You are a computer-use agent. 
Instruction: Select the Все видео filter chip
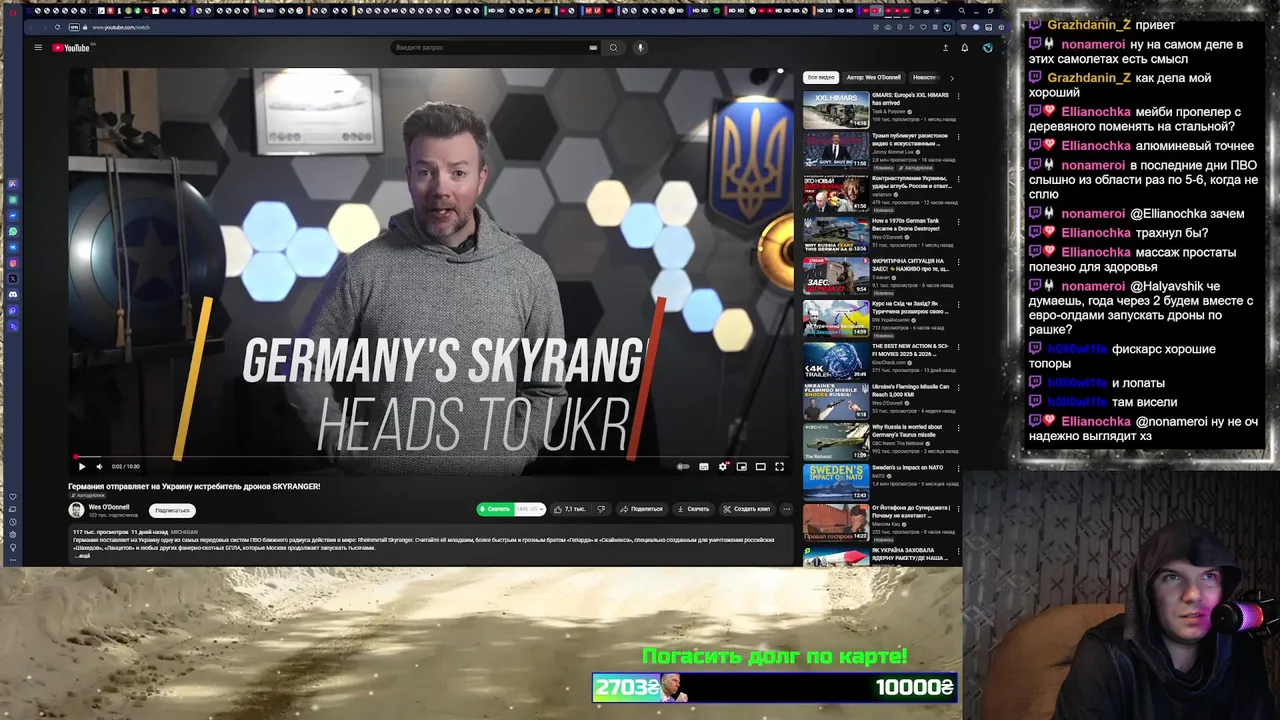coord(821,77)
